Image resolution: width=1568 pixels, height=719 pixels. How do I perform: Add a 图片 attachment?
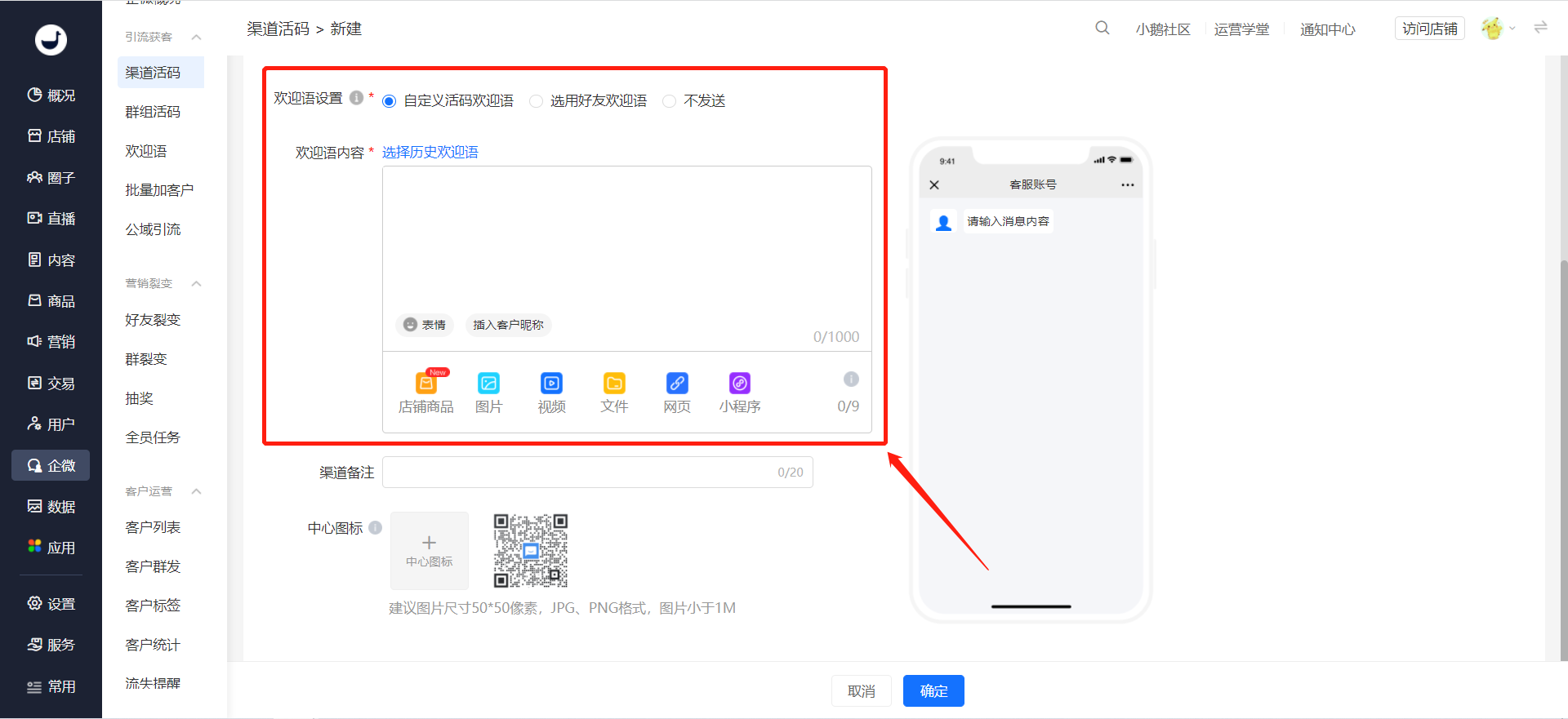pos(488,393)
